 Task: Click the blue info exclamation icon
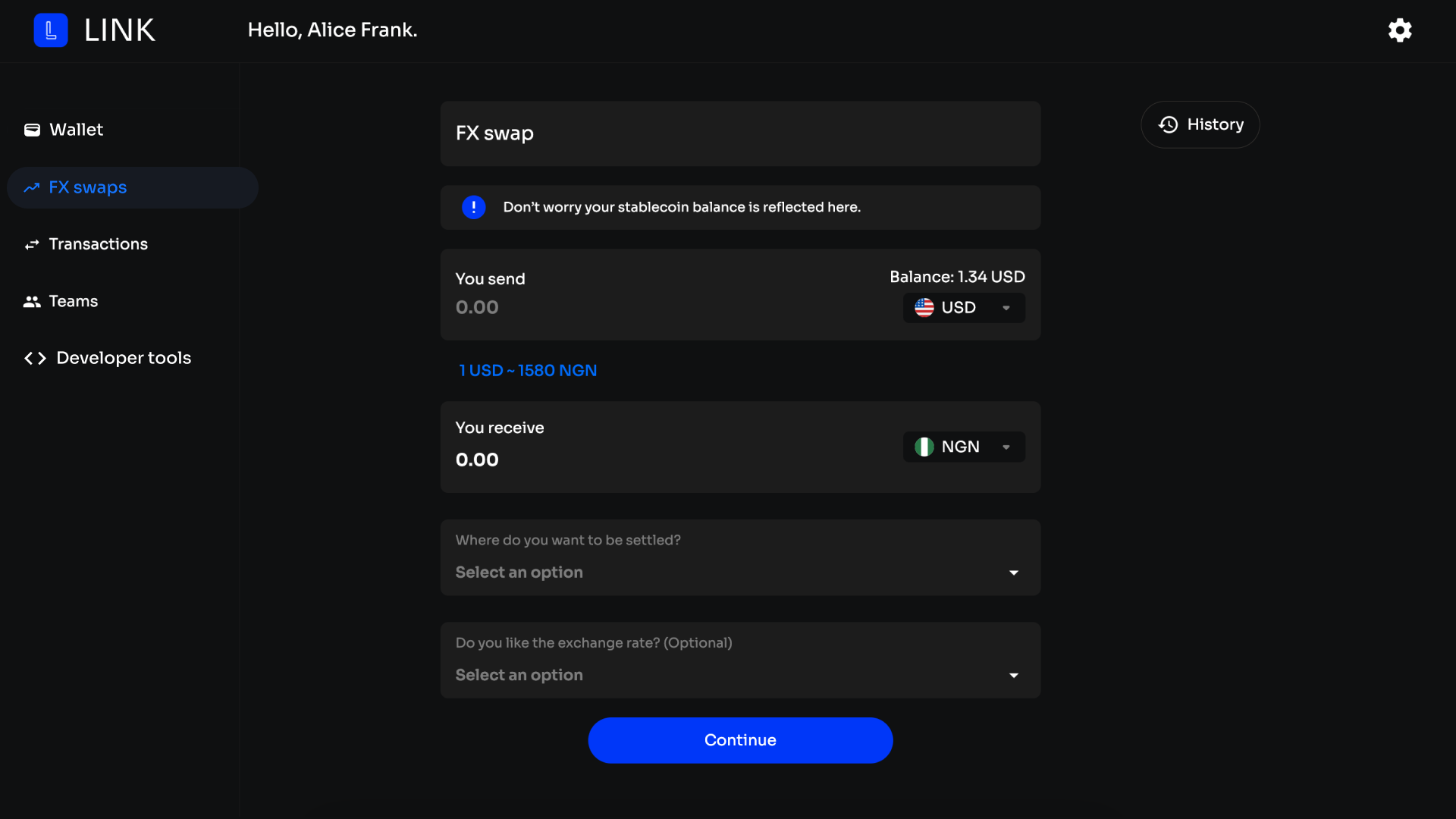coord(474,207)
